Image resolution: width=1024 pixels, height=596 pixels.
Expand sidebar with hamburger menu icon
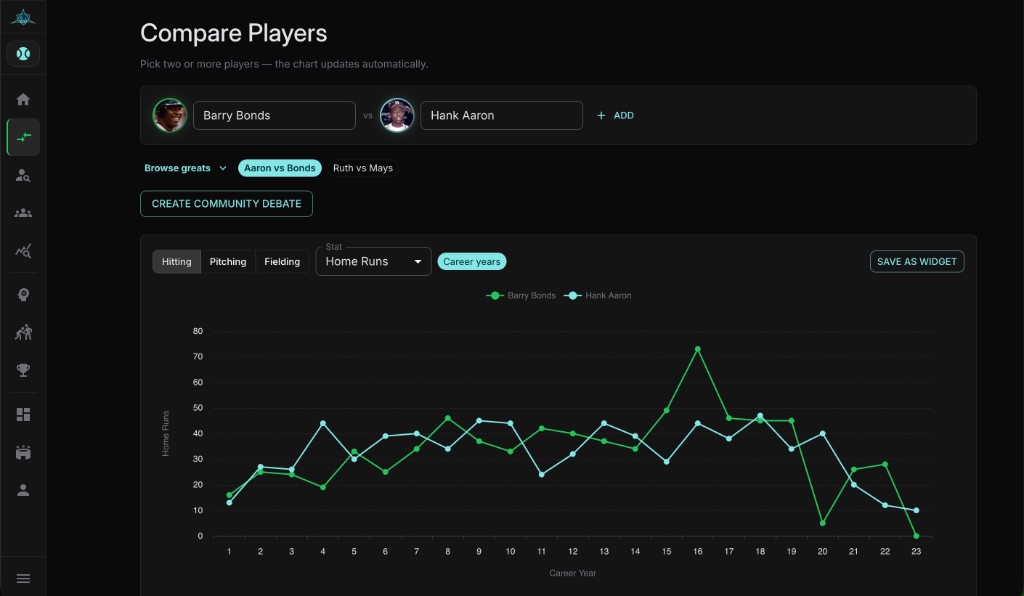(x=23, y=578)
